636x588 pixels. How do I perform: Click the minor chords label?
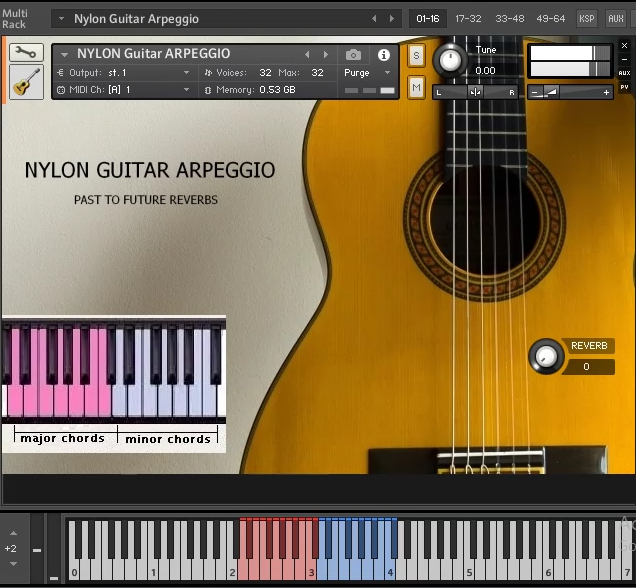point(168,439)
